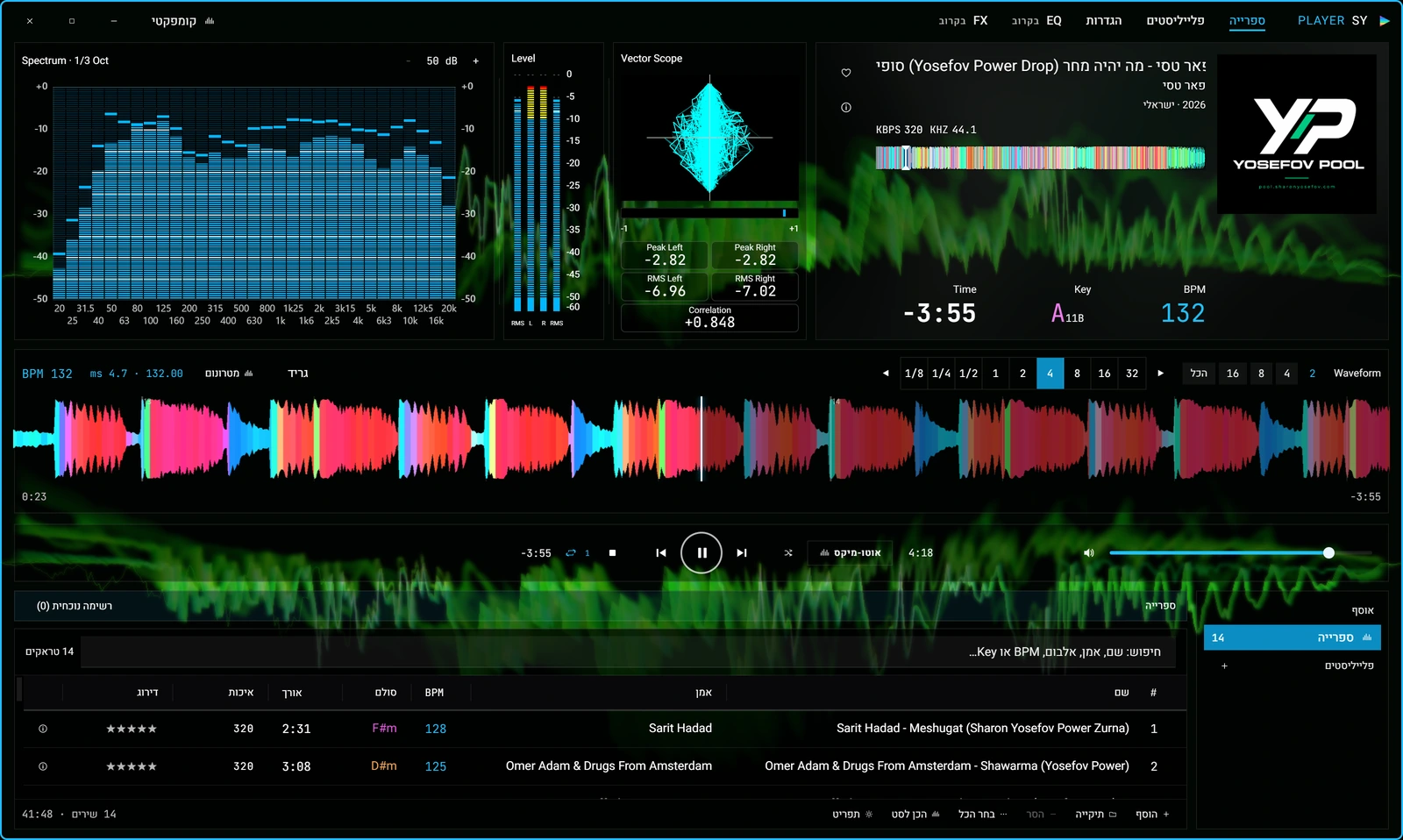This screenshot has height=840, width=1403.
Task: Set waveform zoom to הכל
Action: click(x=1199, y=374)
